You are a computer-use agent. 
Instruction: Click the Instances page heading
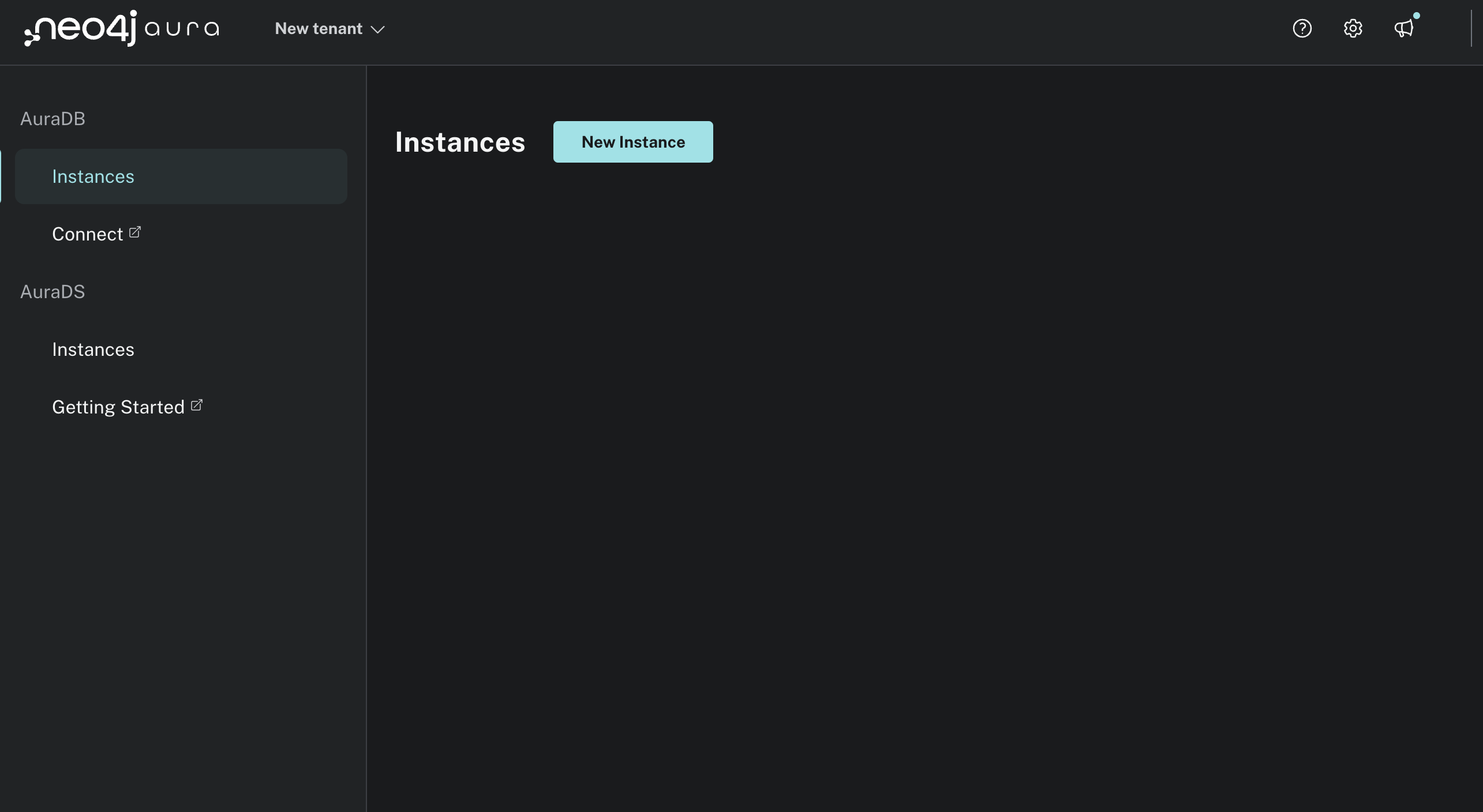[x=460, y=142]
